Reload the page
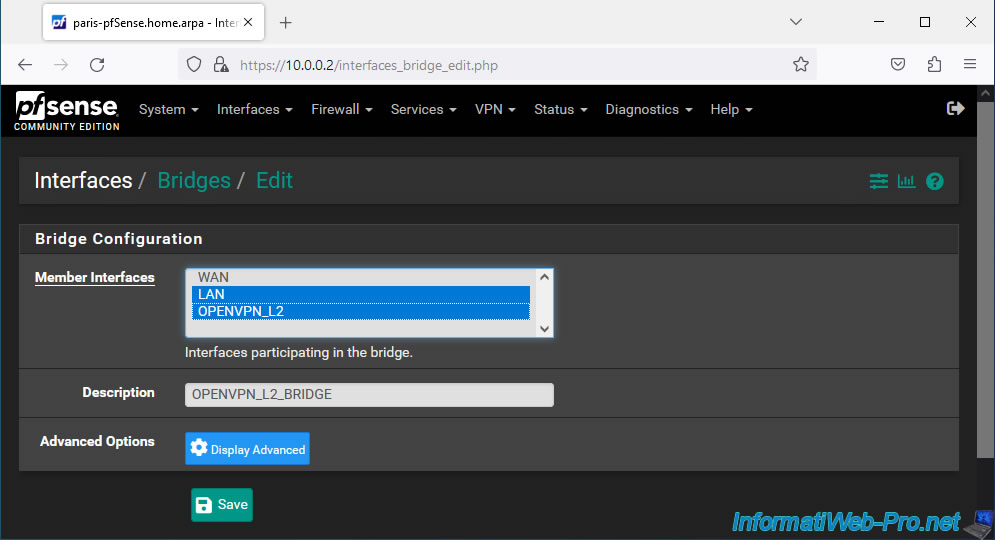Viewport: 995px width, 540px height. [97, 65]
